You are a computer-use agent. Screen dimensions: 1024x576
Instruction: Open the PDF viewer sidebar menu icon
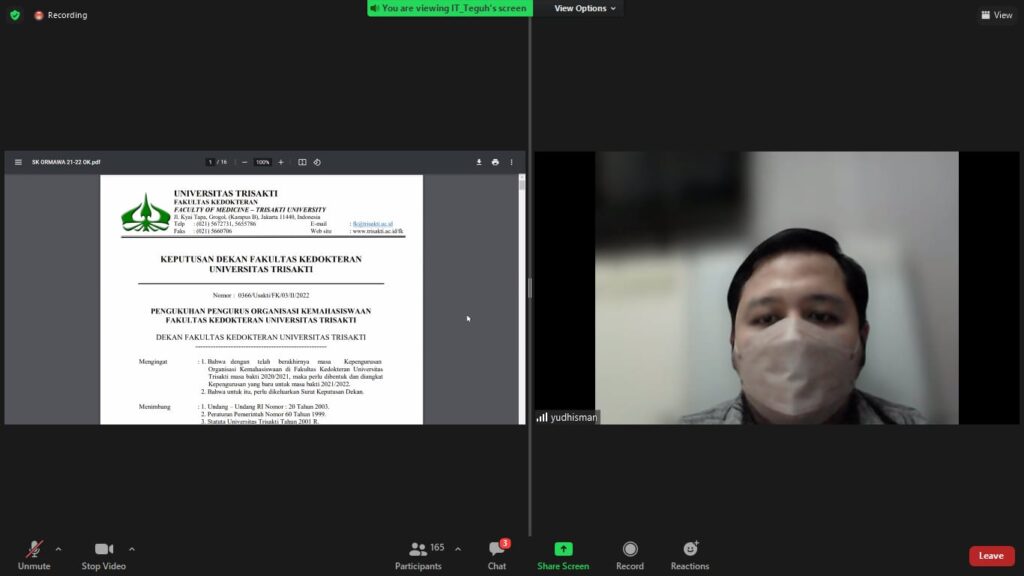click(x=18, y=162)
